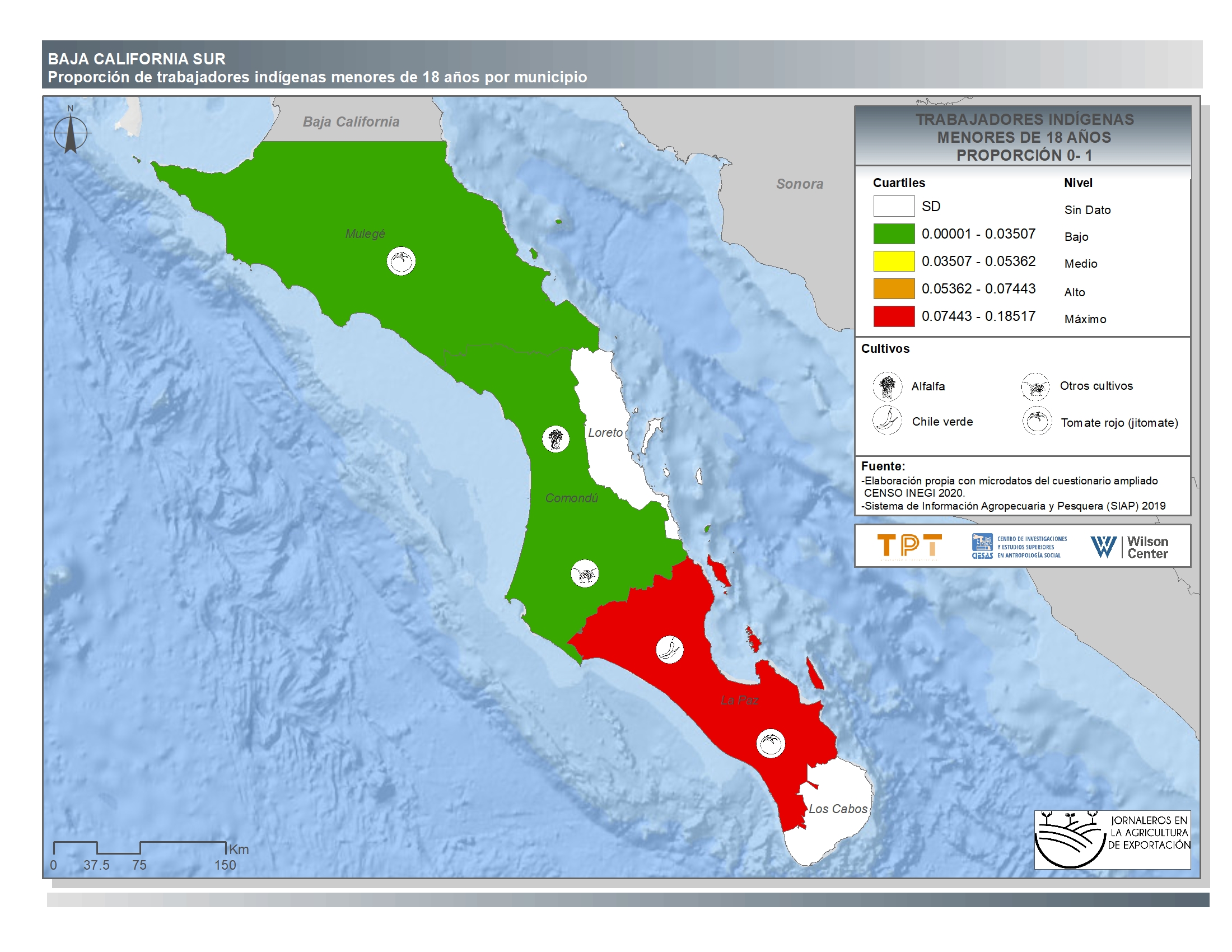Click the Chile verde legend icon
This screenshot has height=952, width=1232.
coord(888,421)
